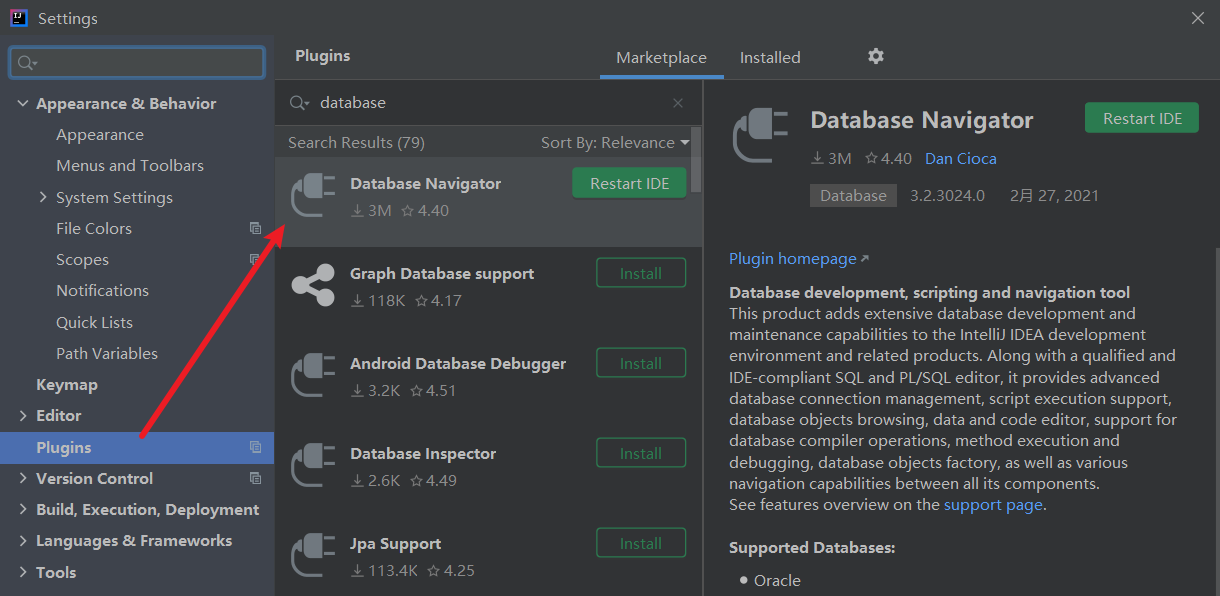Image resolution: width=1220 pixels, height=596 pixels.
Task: Click the large Database Navigator detail icon
Action: pyautogui.click(x=760, y=135)
